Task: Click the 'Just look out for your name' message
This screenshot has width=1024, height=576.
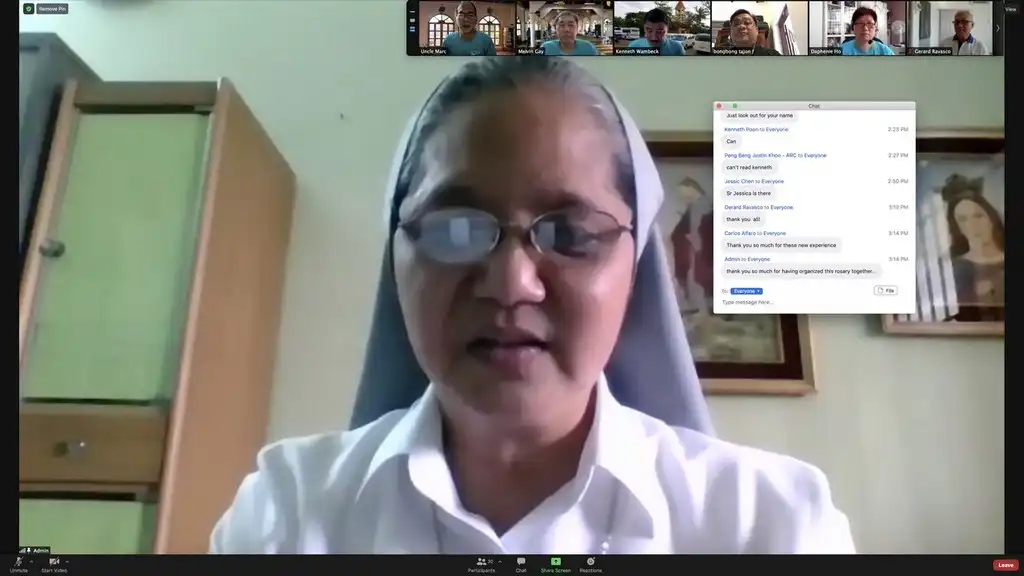Action: pyautogui.click(x=760, y=116)
